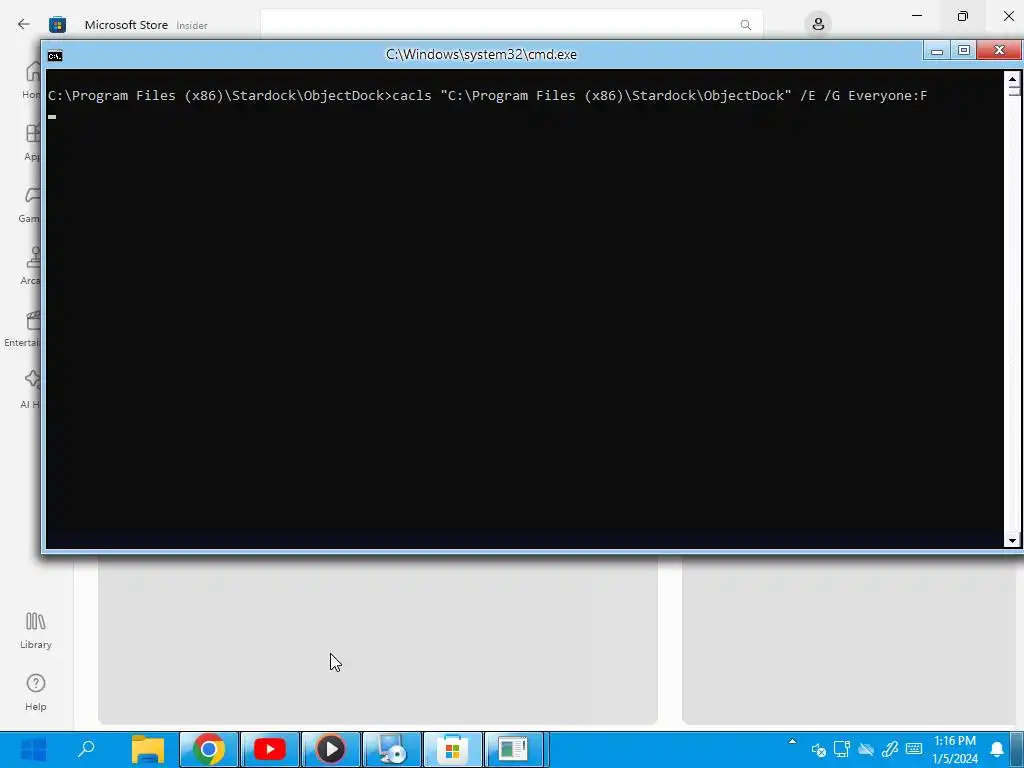Show hidden system tray icons

792,741
